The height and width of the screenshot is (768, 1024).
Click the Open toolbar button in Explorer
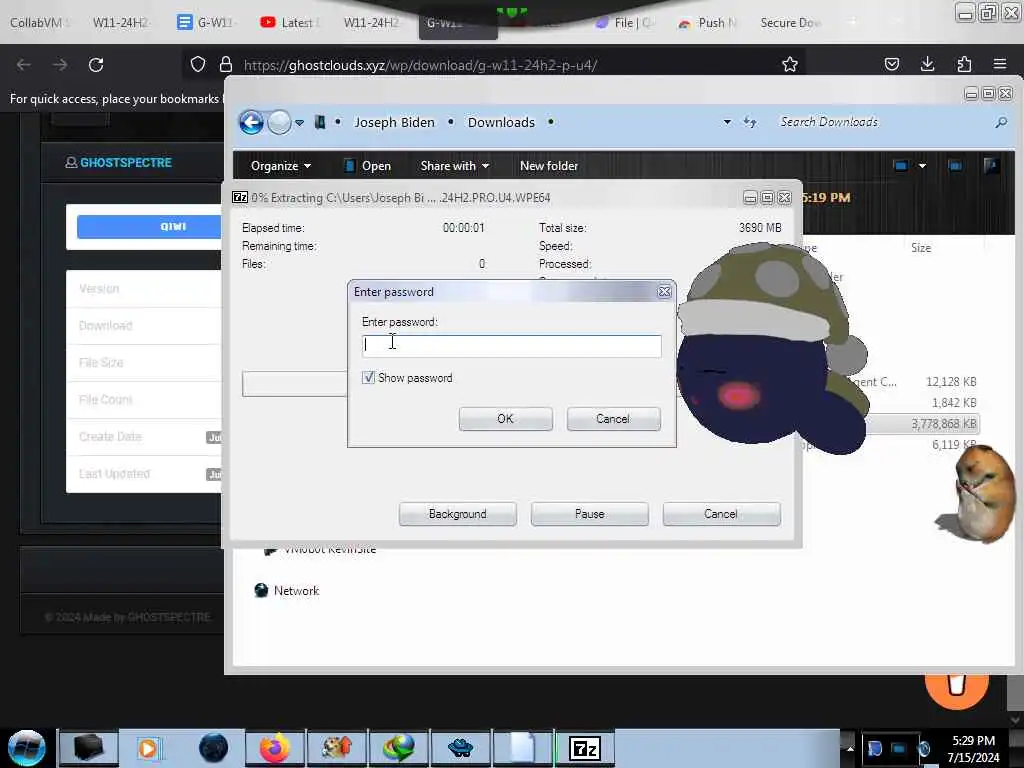[x=367, y=166]
